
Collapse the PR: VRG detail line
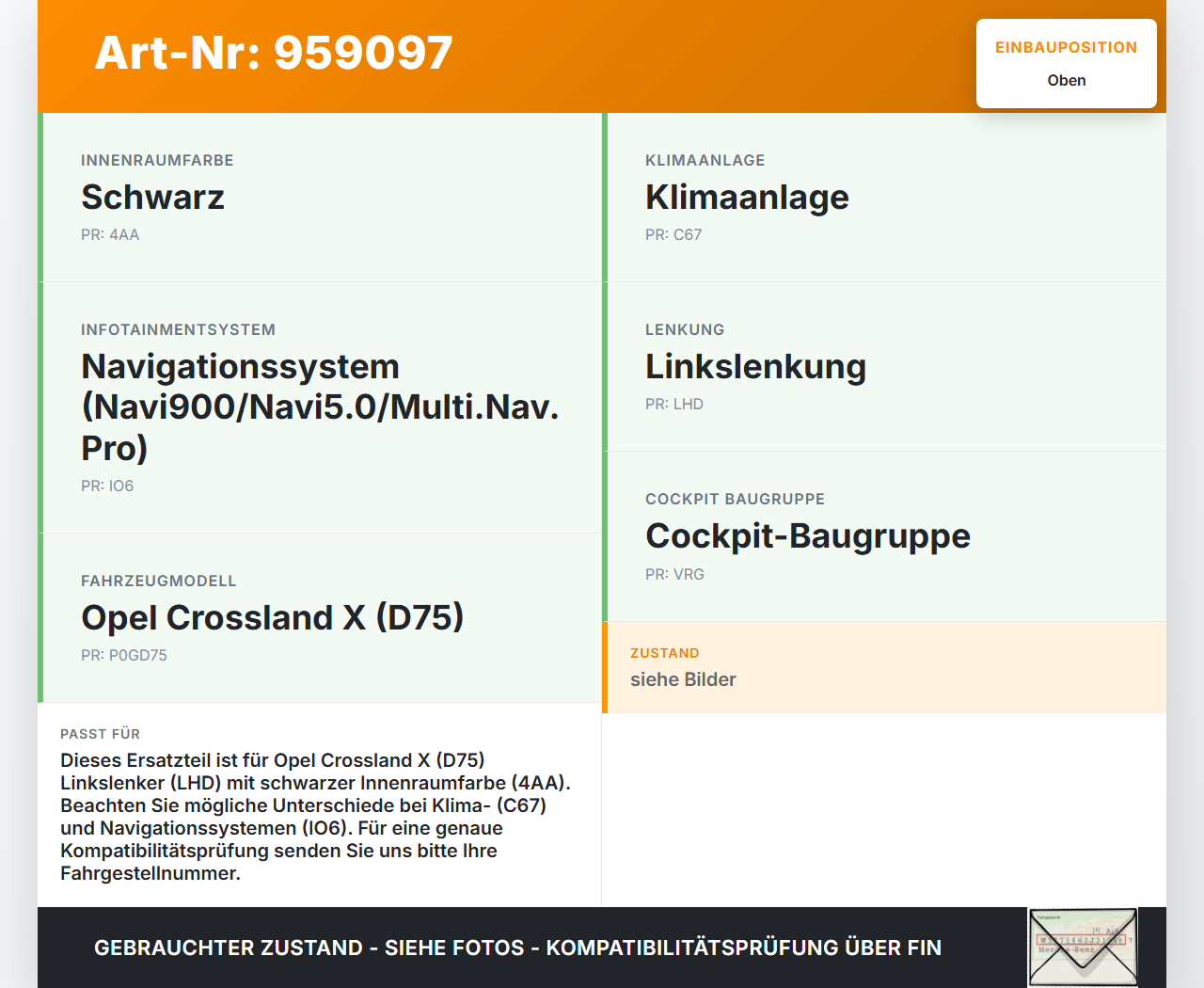tap(674, 574)
